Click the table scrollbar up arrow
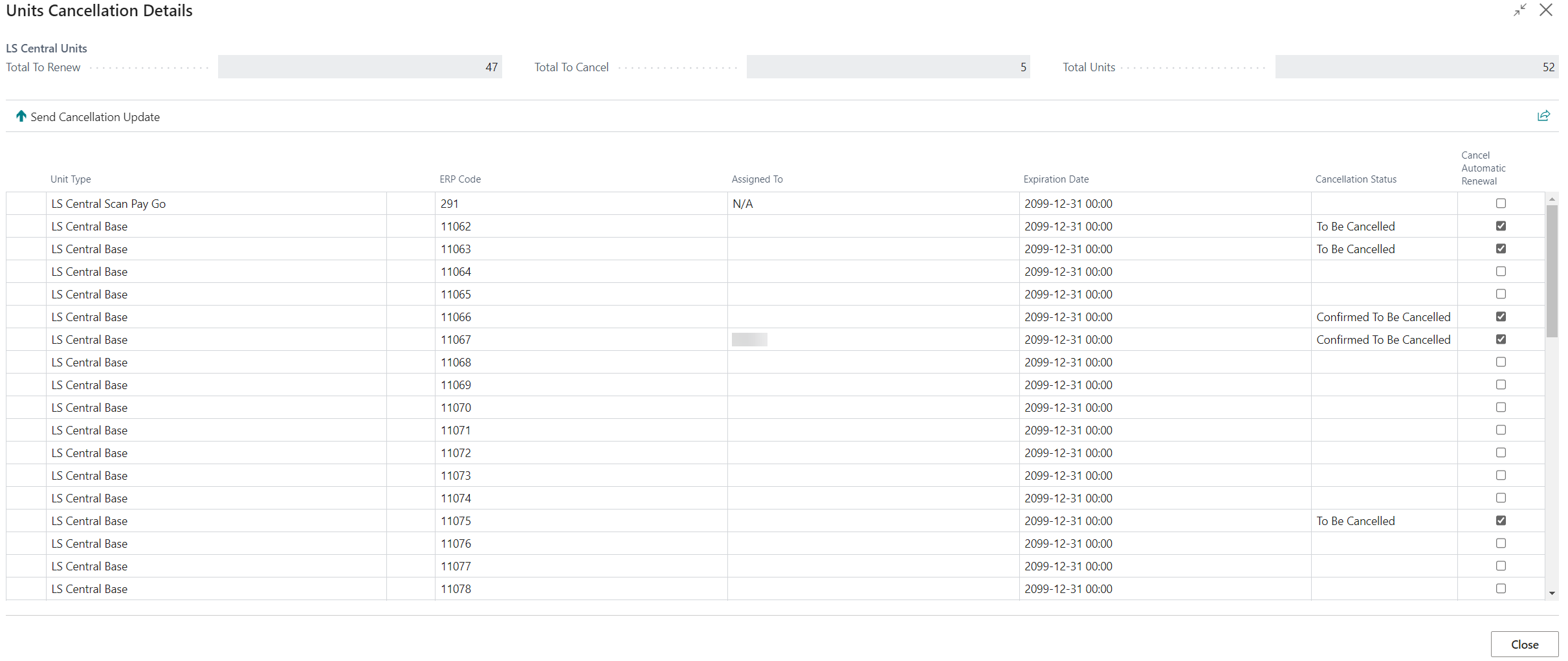The image size is (1568, 661). tap(1552, 199)
